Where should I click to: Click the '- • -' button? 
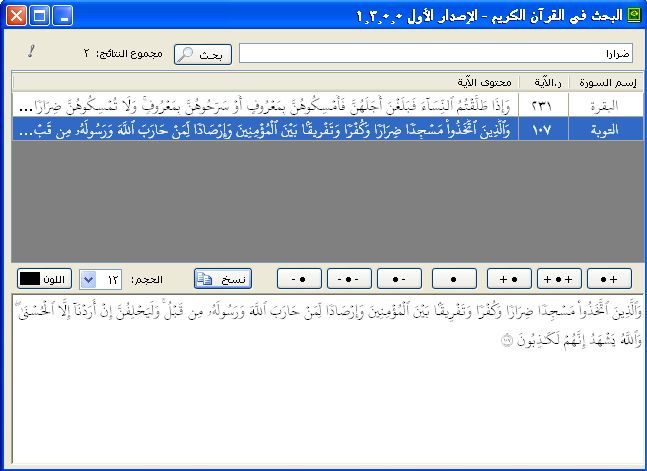(x=349, y=279)
